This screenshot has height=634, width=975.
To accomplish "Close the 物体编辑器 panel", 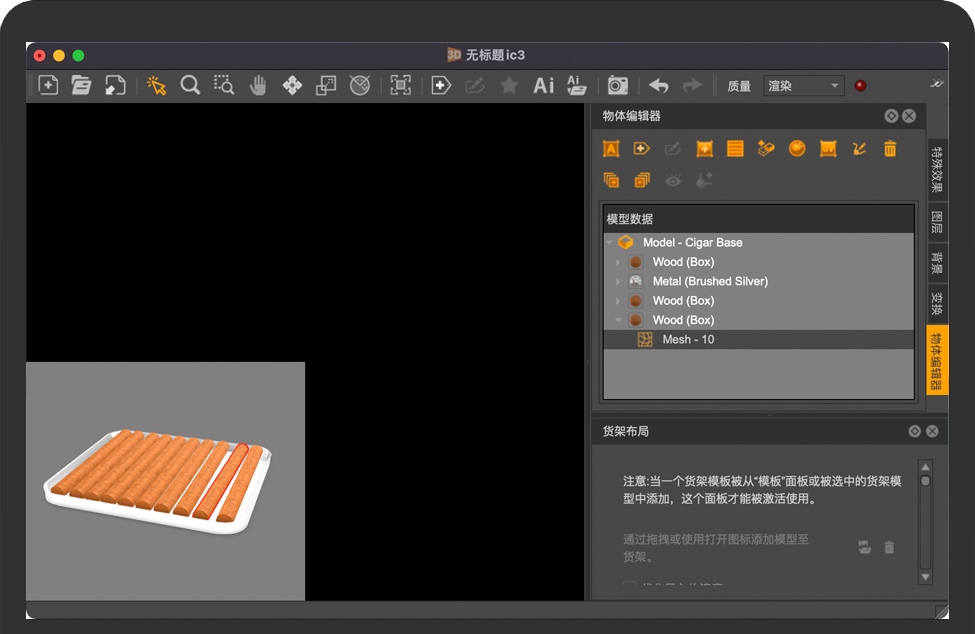I will (909, 116).
